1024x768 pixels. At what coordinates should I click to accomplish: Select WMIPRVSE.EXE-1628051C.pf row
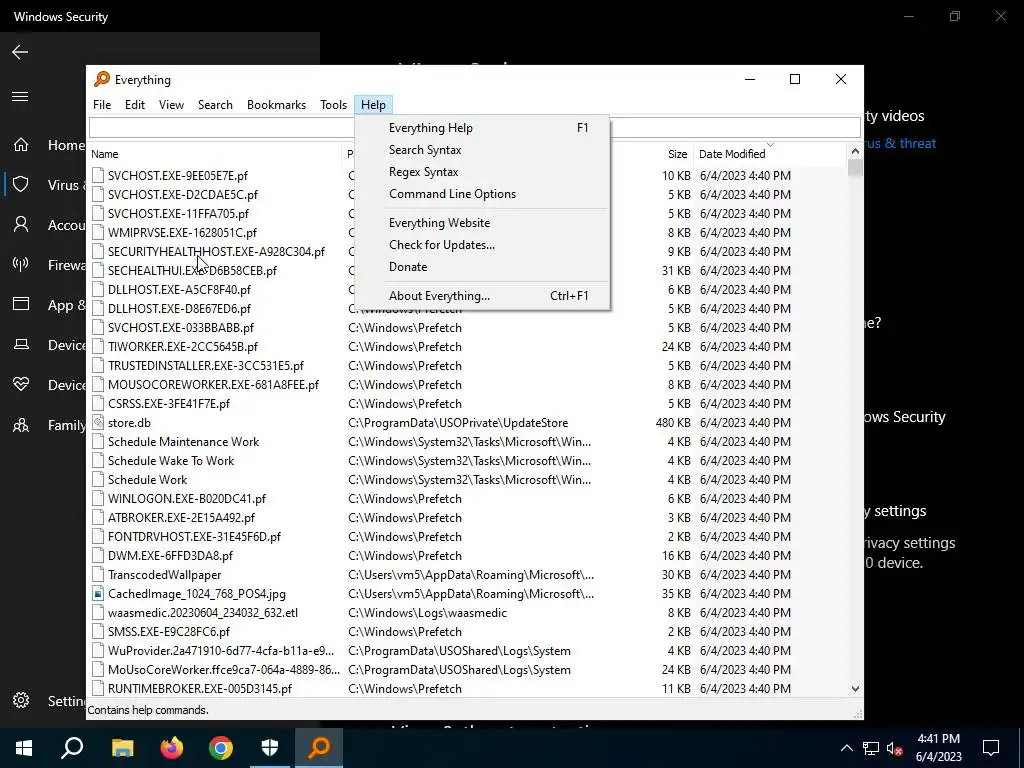[182, 232]
